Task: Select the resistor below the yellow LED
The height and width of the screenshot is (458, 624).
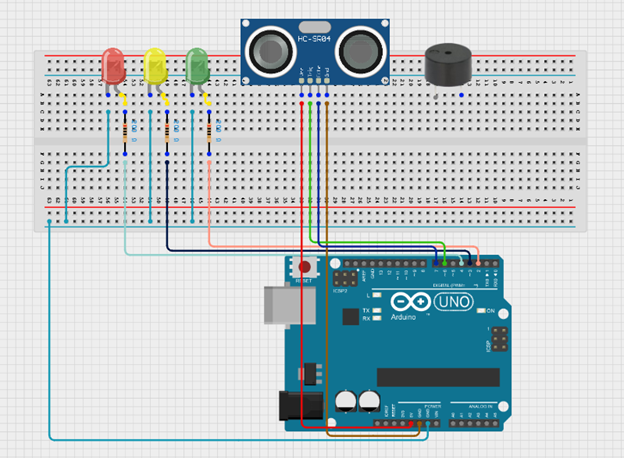Action: [167, 133]
